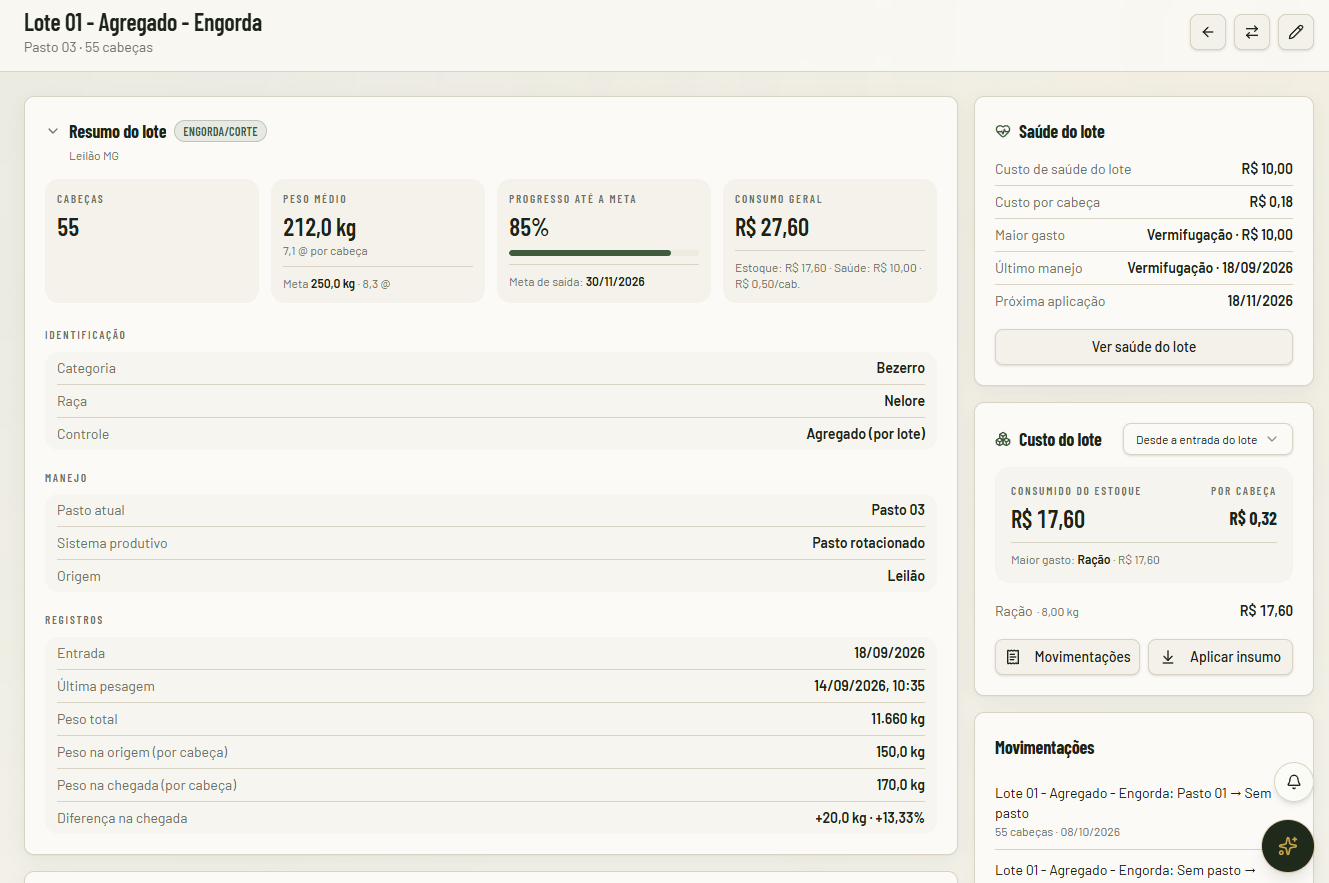Click the Peso total value 11.660 kg
This screenshot has width=1329, height=883.
click(x=898, y=719)
